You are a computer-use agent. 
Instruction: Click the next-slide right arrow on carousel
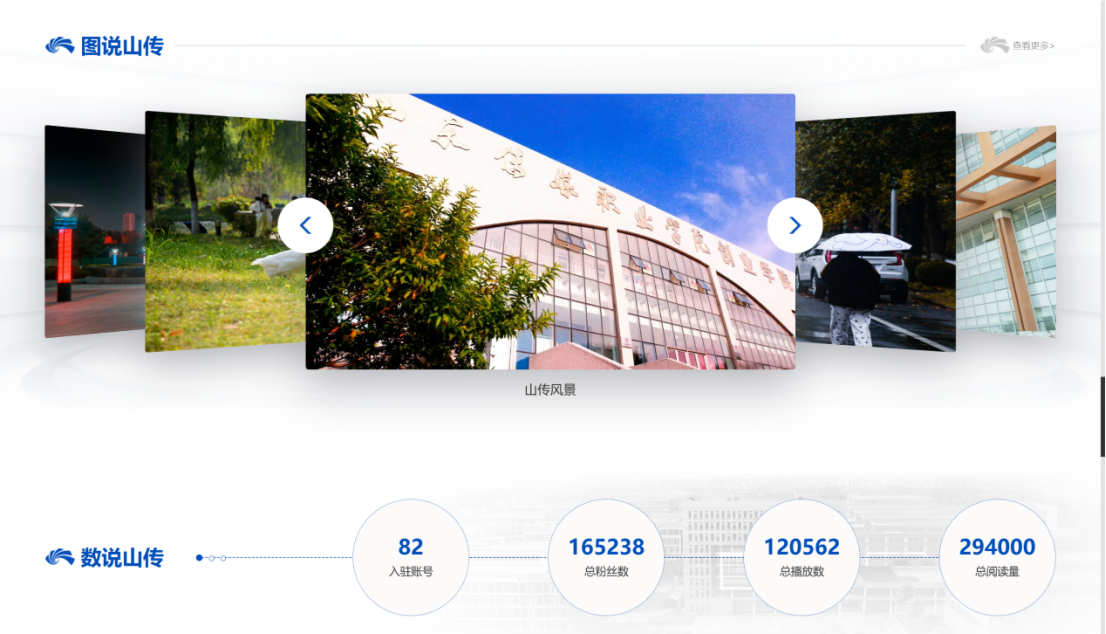click(x=794, y=226)
